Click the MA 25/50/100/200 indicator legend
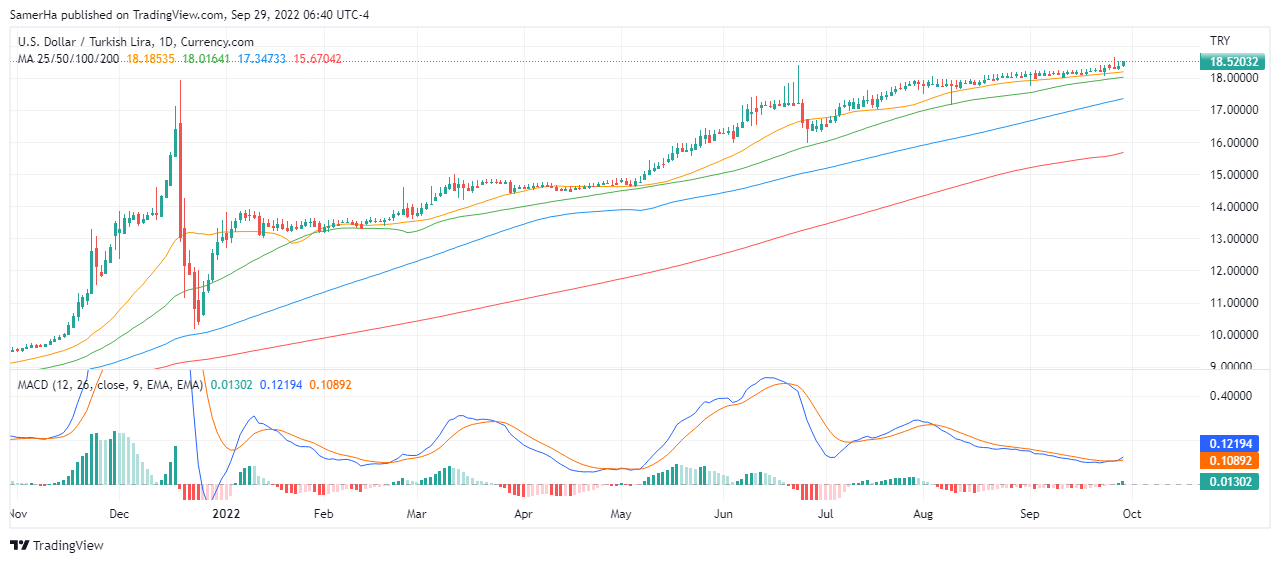 coord(70,59)
